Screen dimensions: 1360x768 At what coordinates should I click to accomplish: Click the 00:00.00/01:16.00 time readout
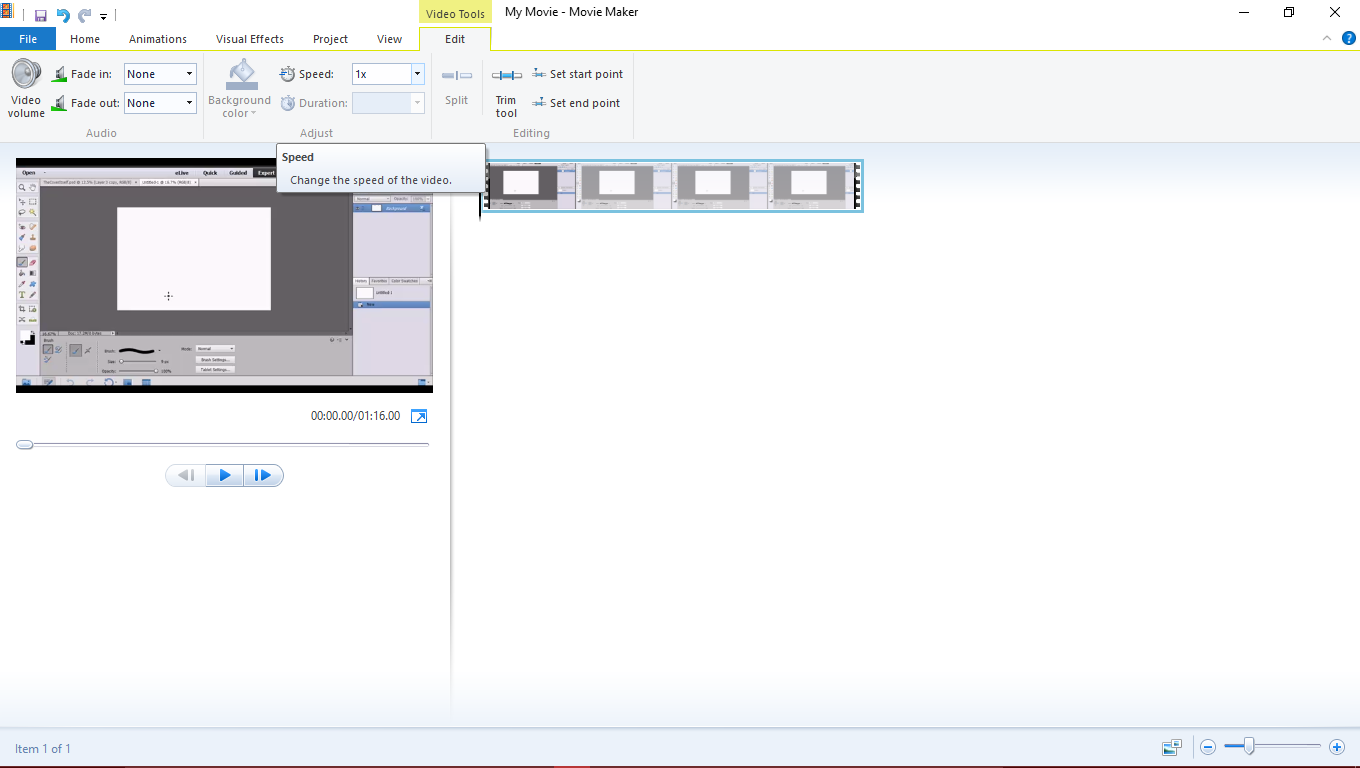point(355,416)
